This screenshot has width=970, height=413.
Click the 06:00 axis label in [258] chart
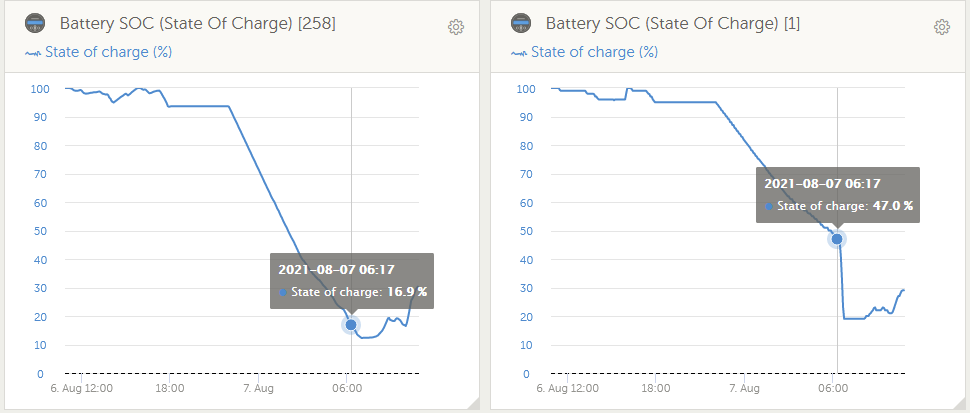tap(347, 387)
